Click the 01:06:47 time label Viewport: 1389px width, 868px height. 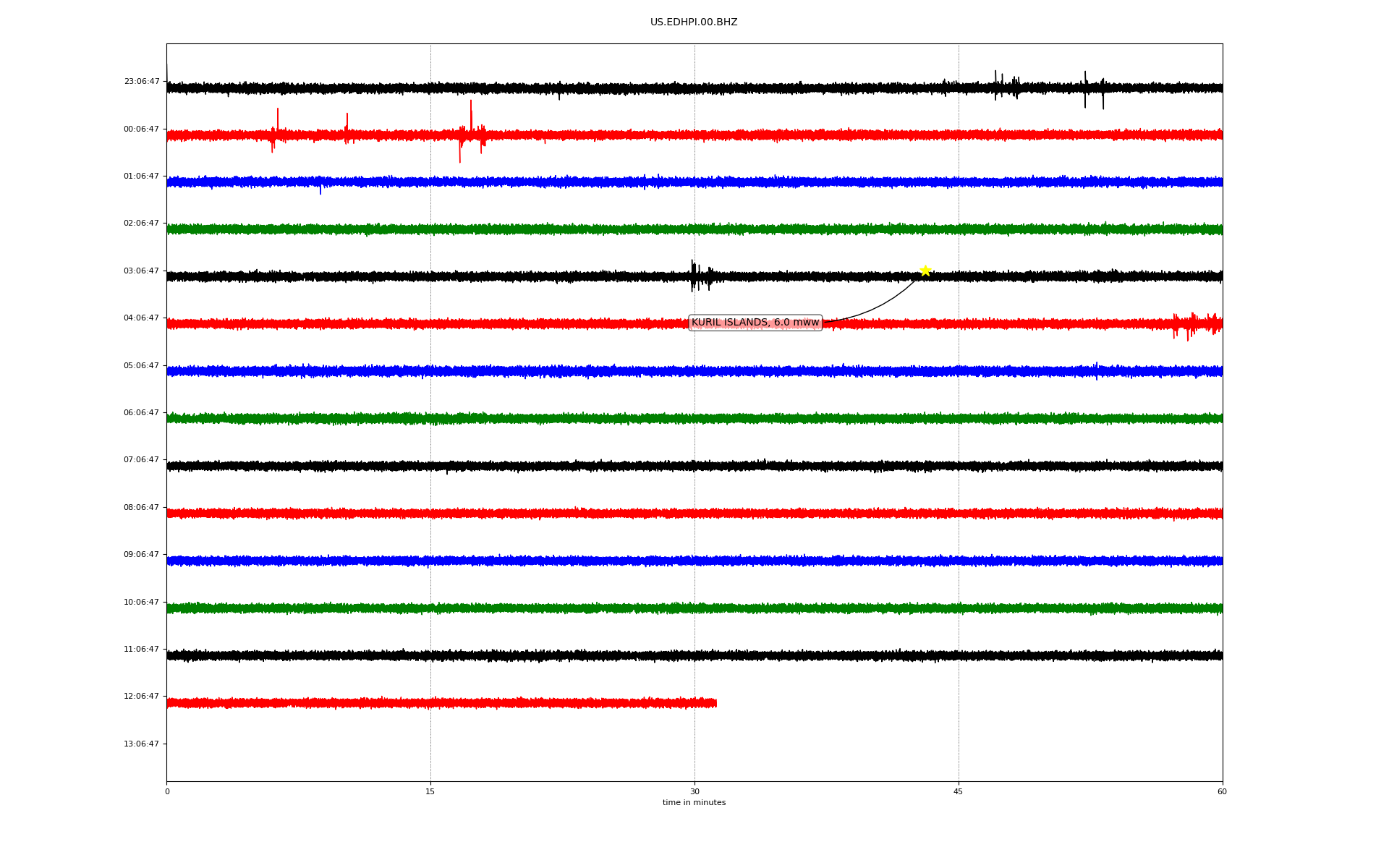coord(142,176)
